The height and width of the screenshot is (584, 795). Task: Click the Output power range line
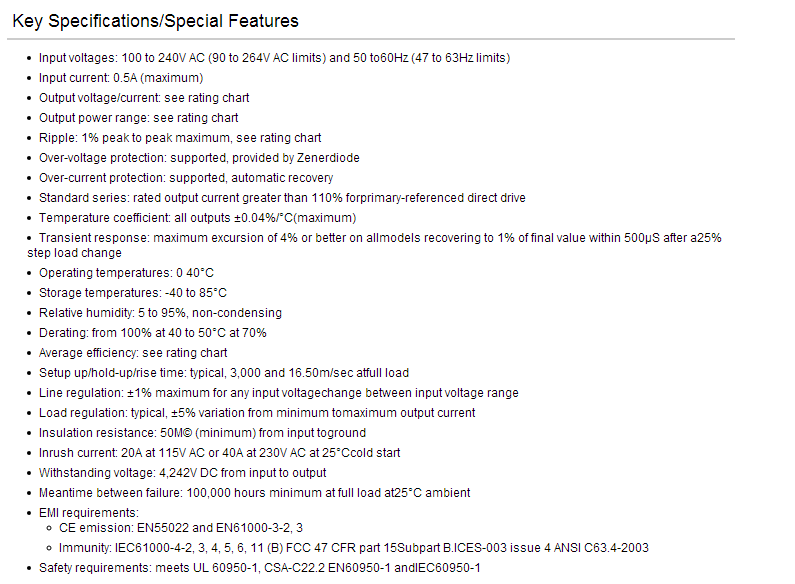pos(138,118)
